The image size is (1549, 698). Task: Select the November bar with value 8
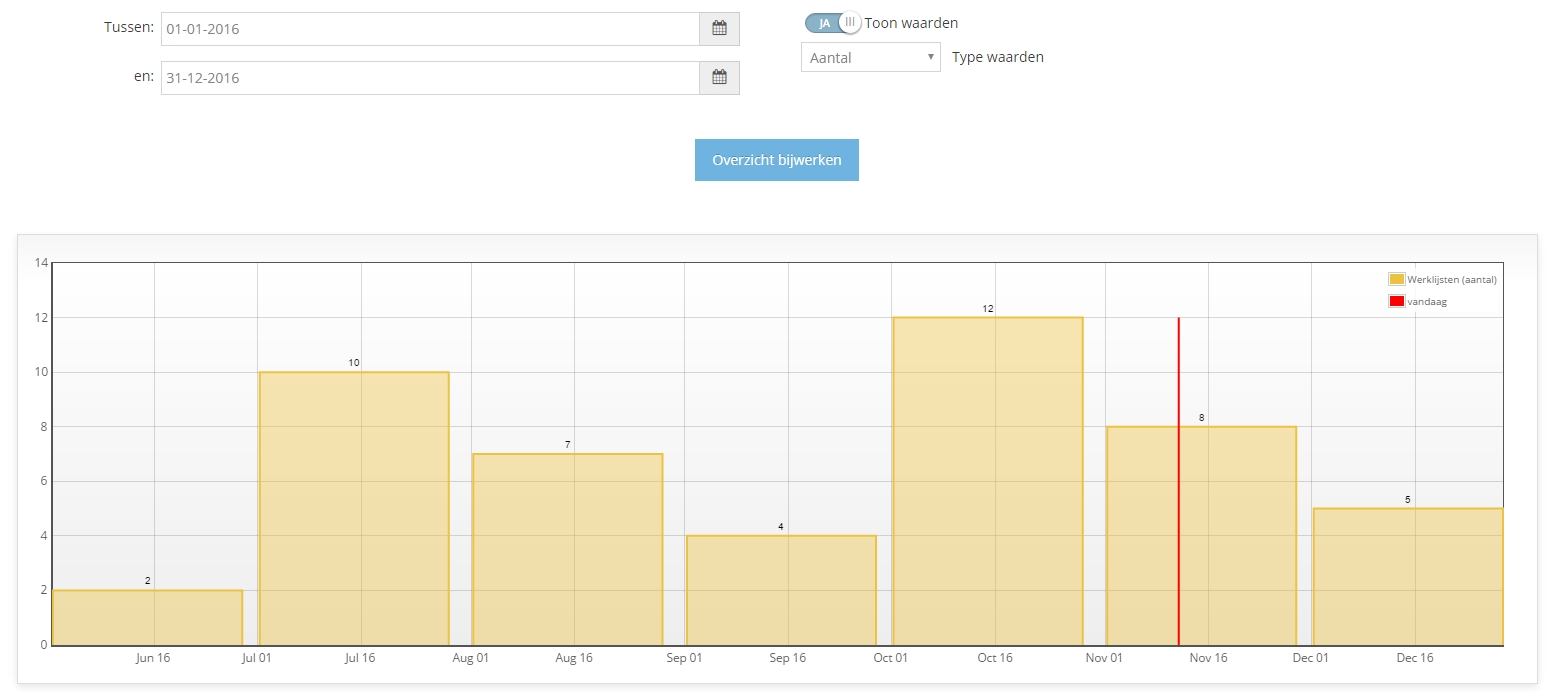tap(1240, 535)
